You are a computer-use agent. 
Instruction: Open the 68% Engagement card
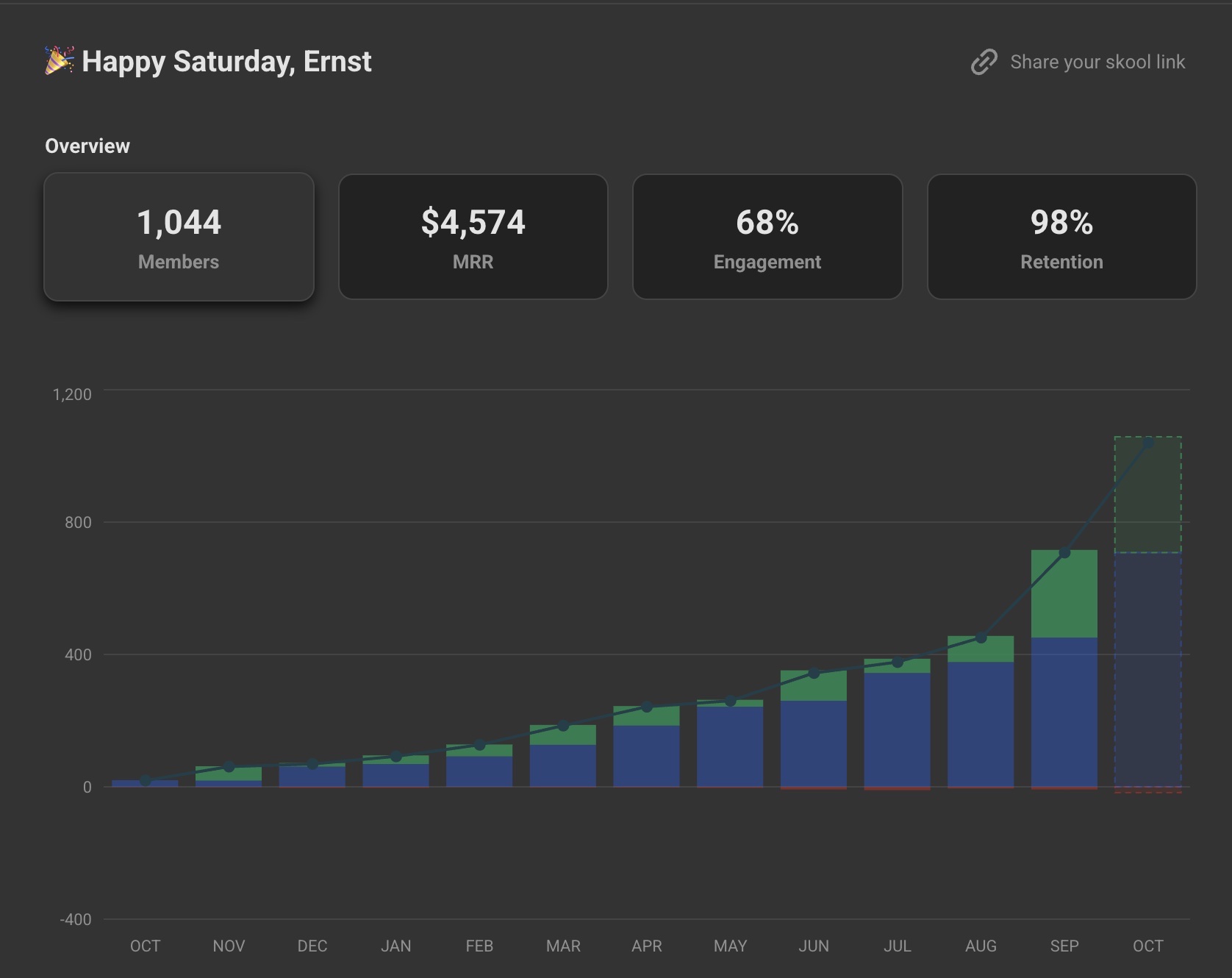pyautogui.click(x=767, y=237)
